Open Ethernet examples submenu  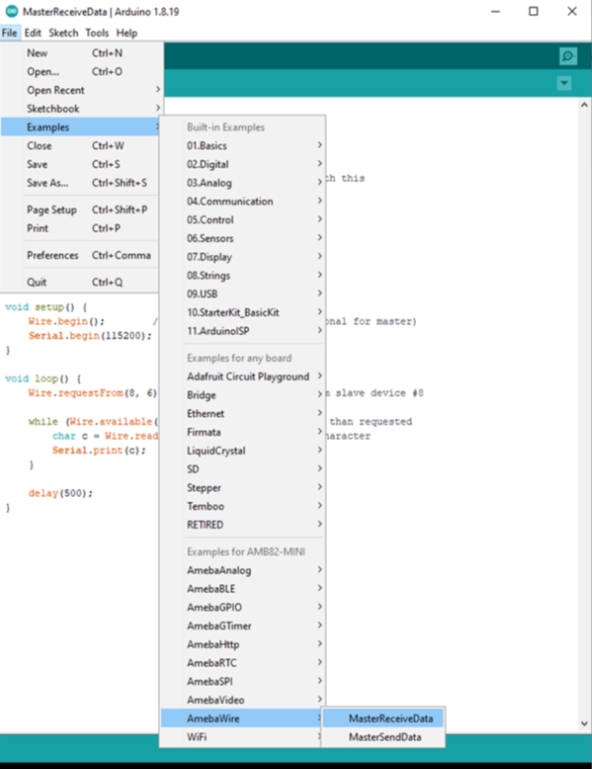click(x=243, y=414)
